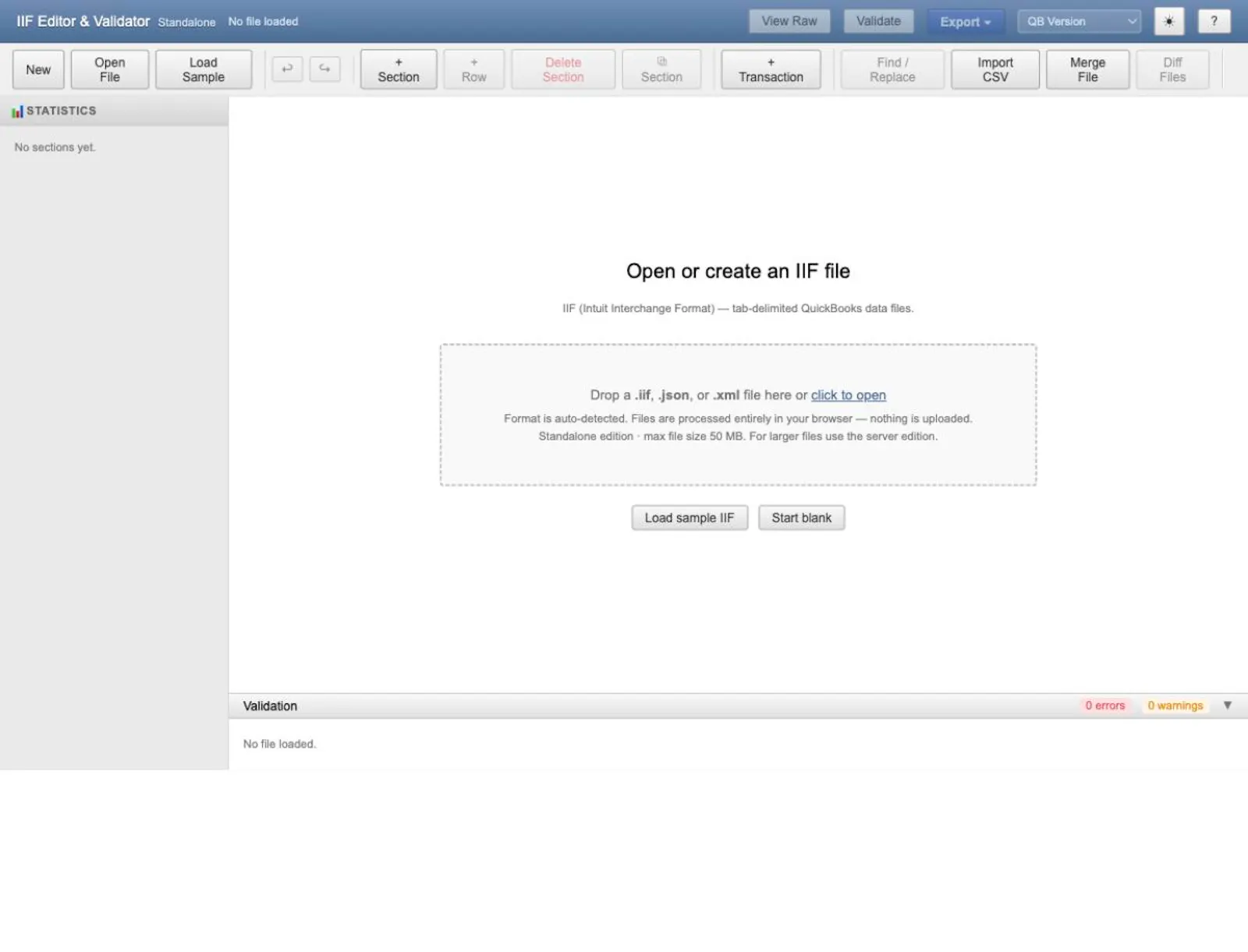Viewport: 1248px width, 952px height.
Task: Click the IIF Editor & Validator title
Action: [83, 21]
